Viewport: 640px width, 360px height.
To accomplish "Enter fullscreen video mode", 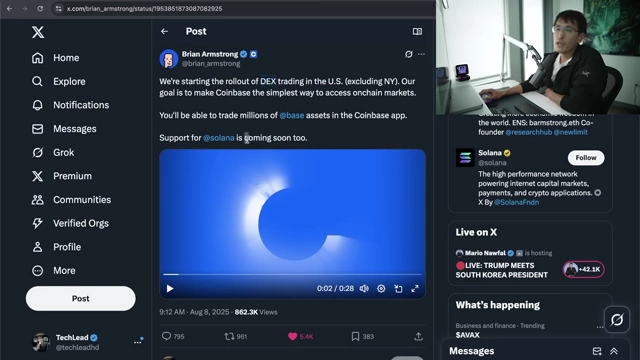I will pyautogui.click(x=415, y=289).
